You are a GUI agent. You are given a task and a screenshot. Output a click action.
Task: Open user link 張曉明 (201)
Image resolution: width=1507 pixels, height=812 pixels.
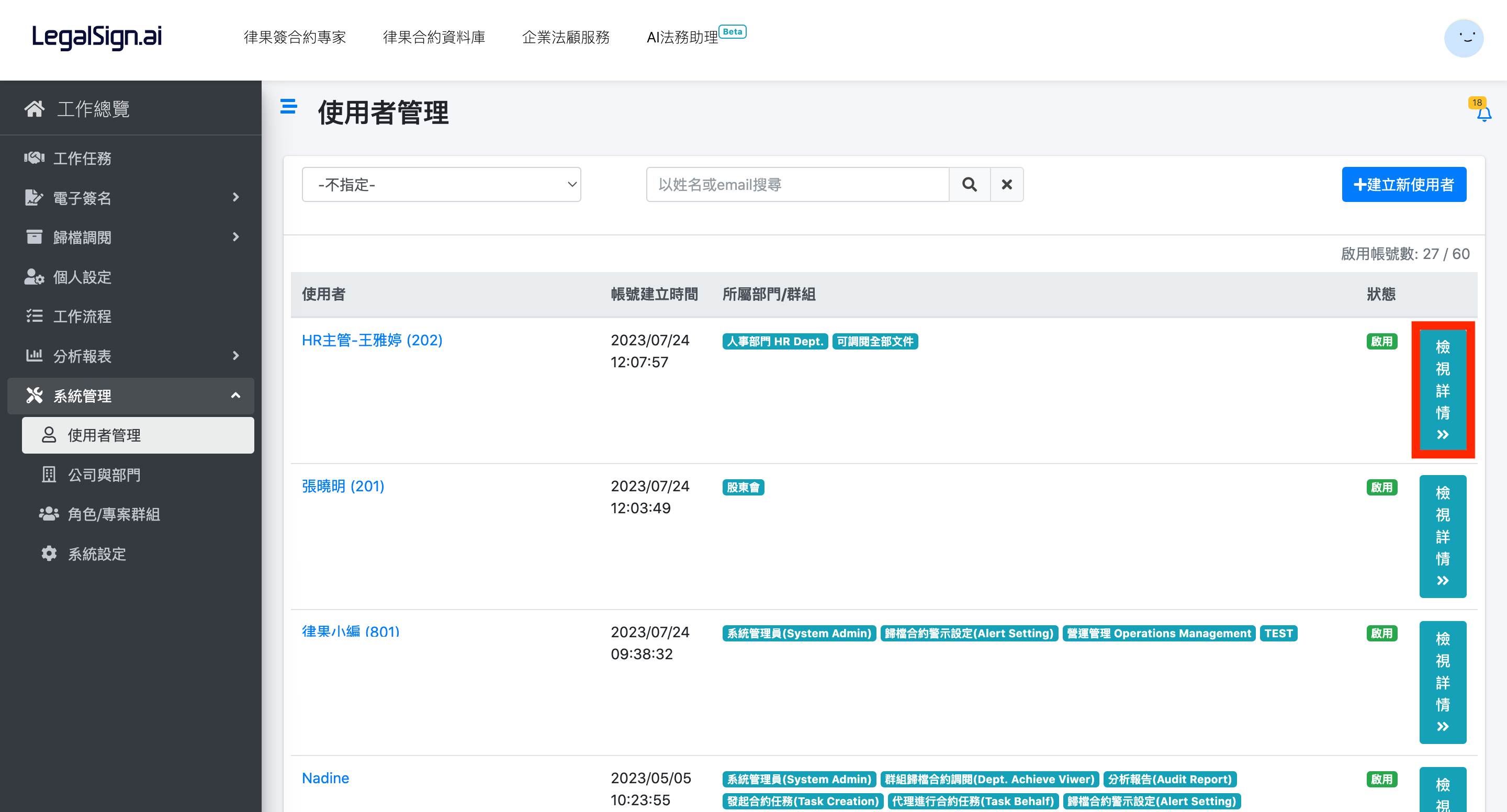[x=343, y=486]
